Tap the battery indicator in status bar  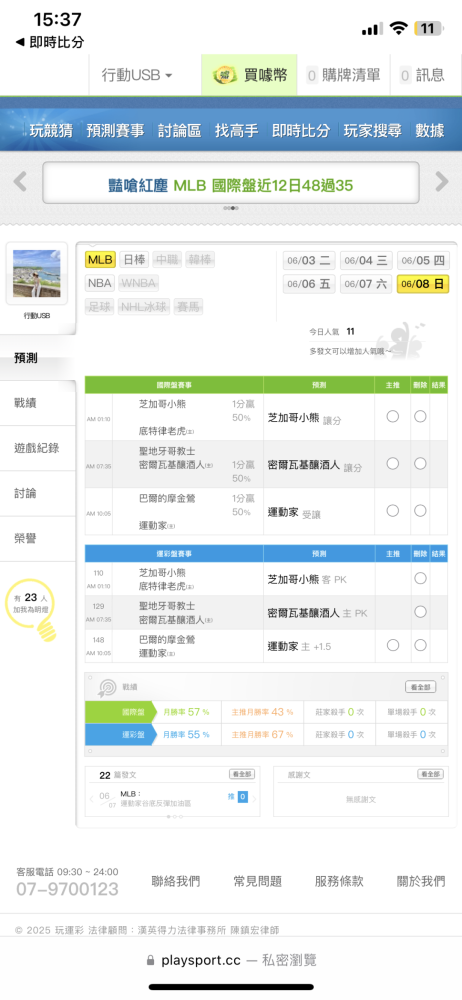point(429,28)
